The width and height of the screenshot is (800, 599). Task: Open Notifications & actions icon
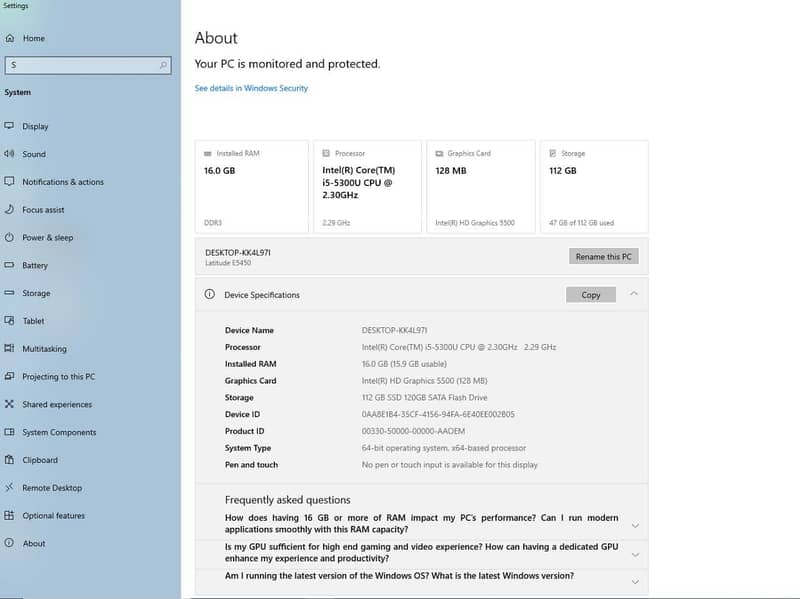pos(9,182)
